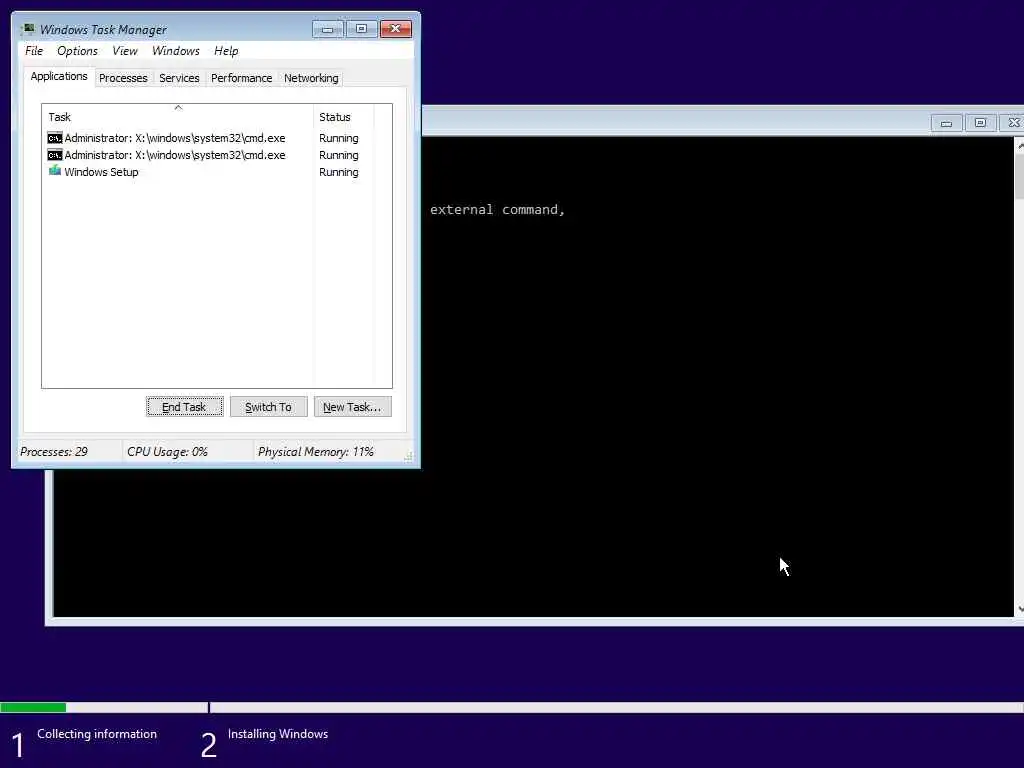The image size is (1024, 768).
Task: Click the Task Manager resize grip
Action: click(409, 456)
